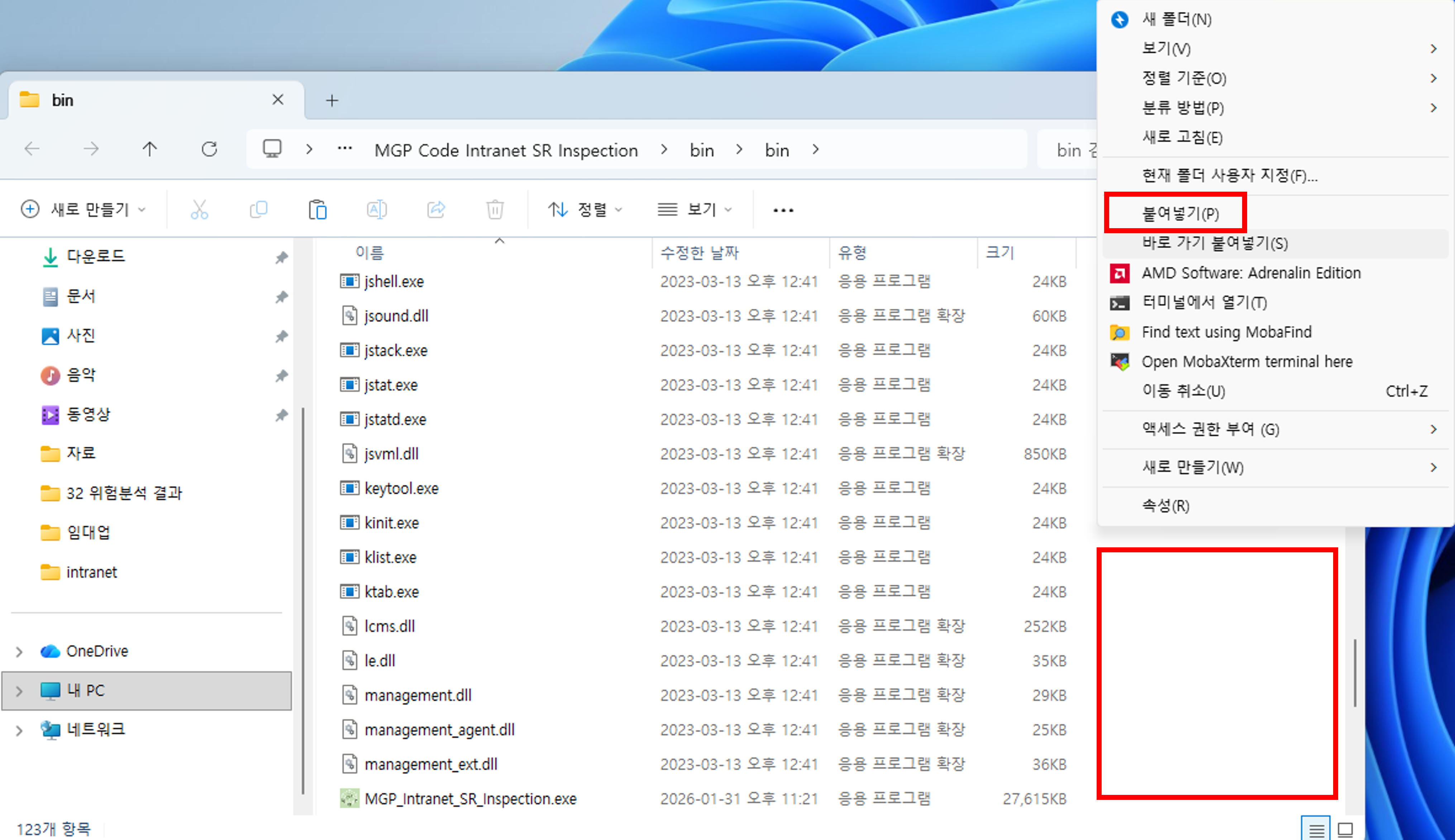Image resolution: width=1455 pixels, height=840 pixels.
Task: Open the 정렬 sort dropdown
Action: 586,209
